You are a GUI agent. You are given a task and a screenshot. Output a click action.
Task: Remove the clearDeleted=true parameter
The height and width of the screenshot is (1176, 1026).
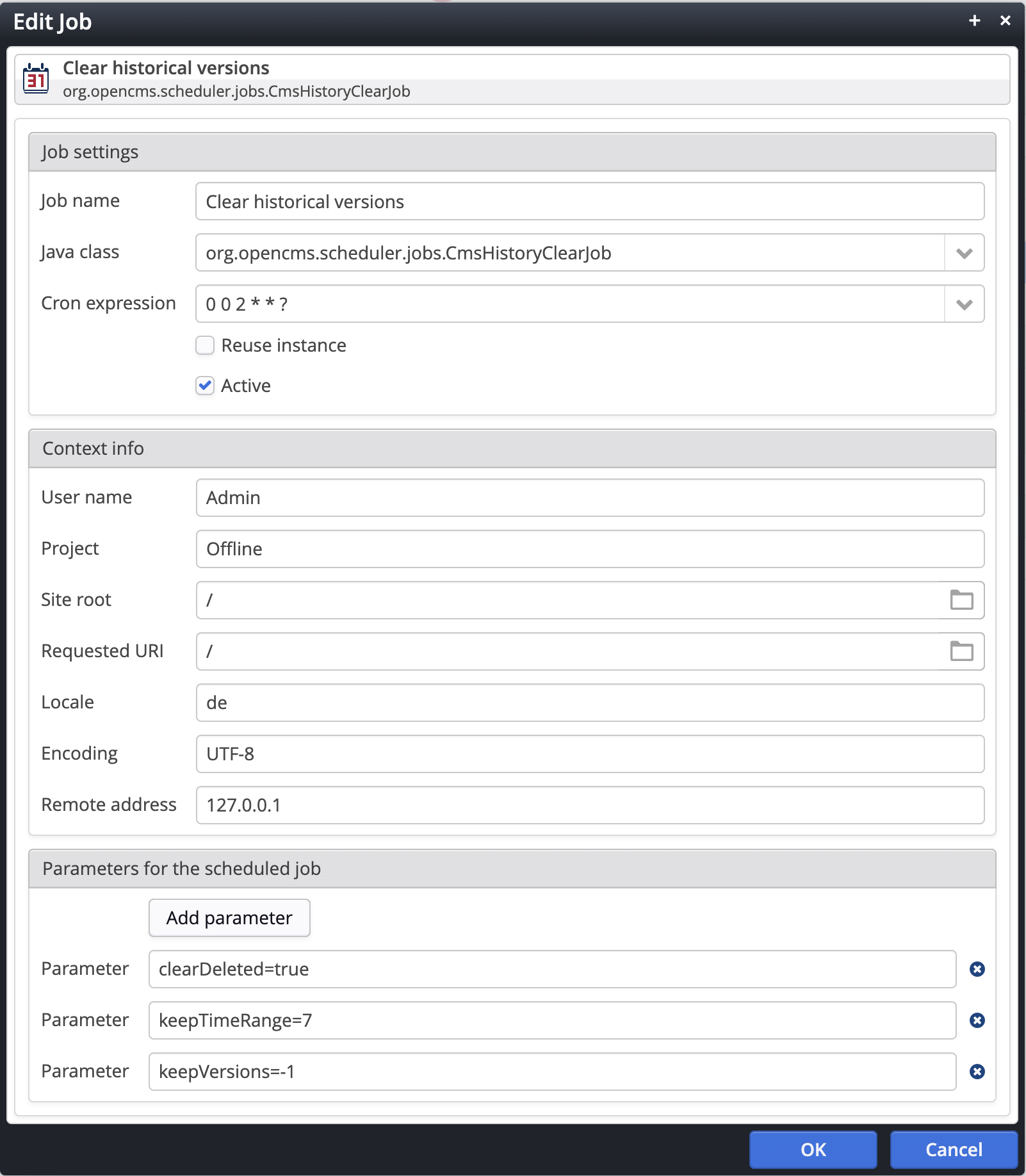[977, 969]
